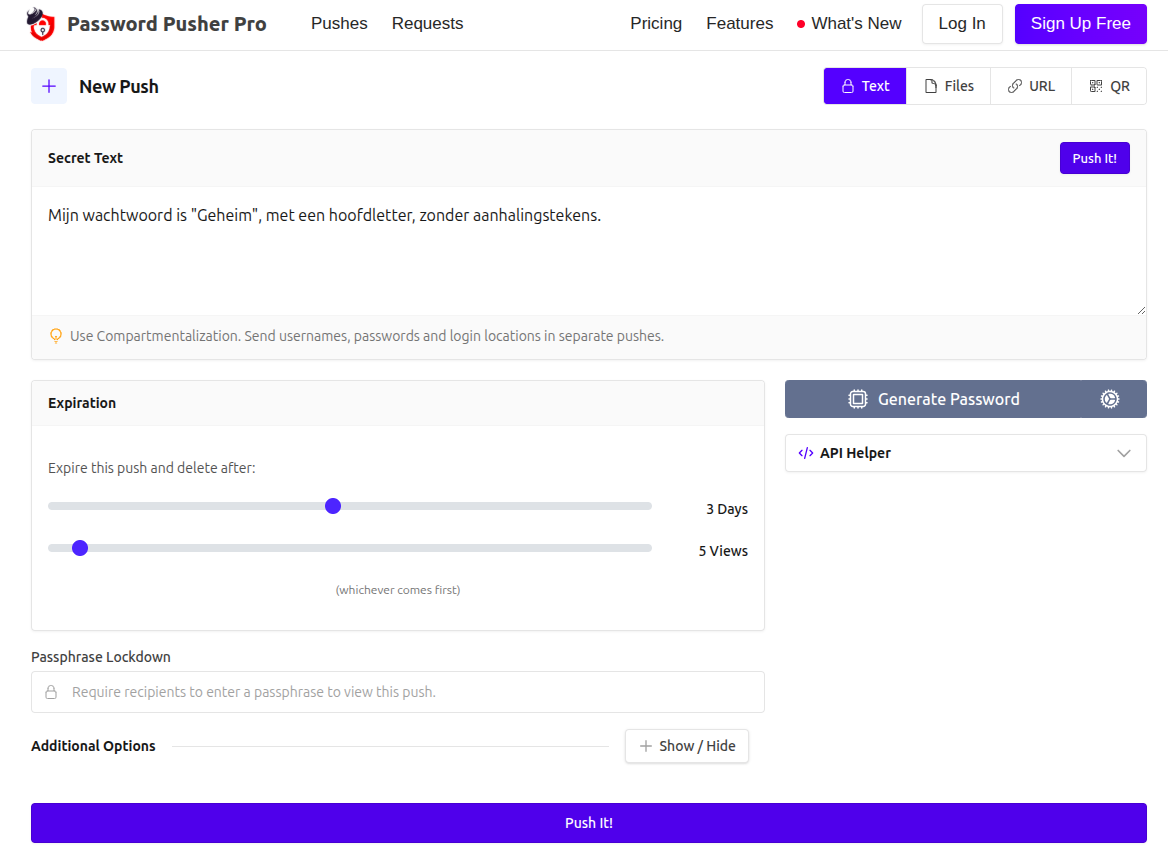Open the Requests menu
This screenshot has height=849, width=1168.
[428, 24]
